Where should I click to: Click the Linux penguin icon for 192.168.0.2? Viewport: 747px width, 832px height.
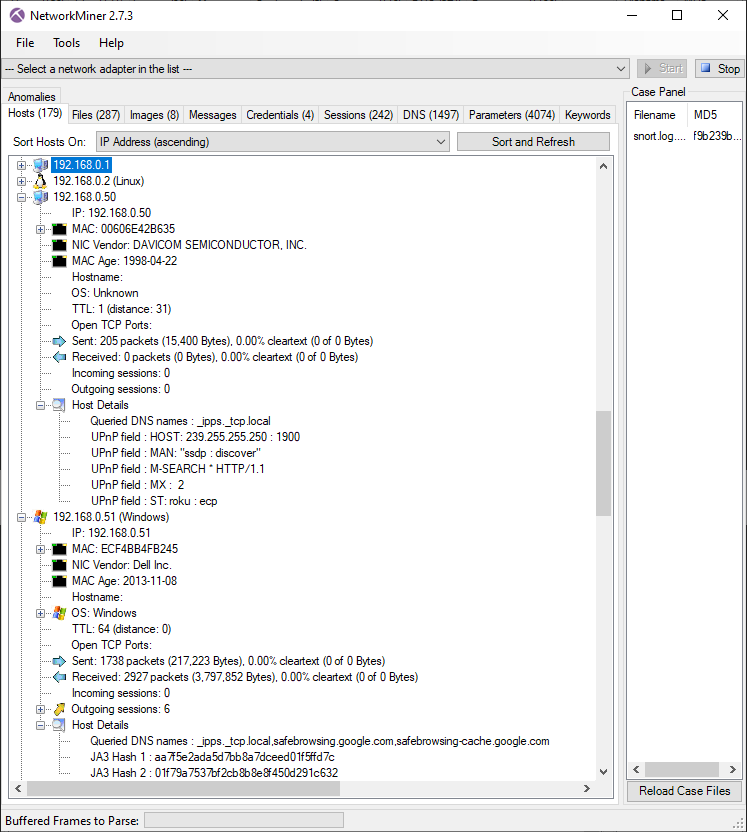point(40,181)
